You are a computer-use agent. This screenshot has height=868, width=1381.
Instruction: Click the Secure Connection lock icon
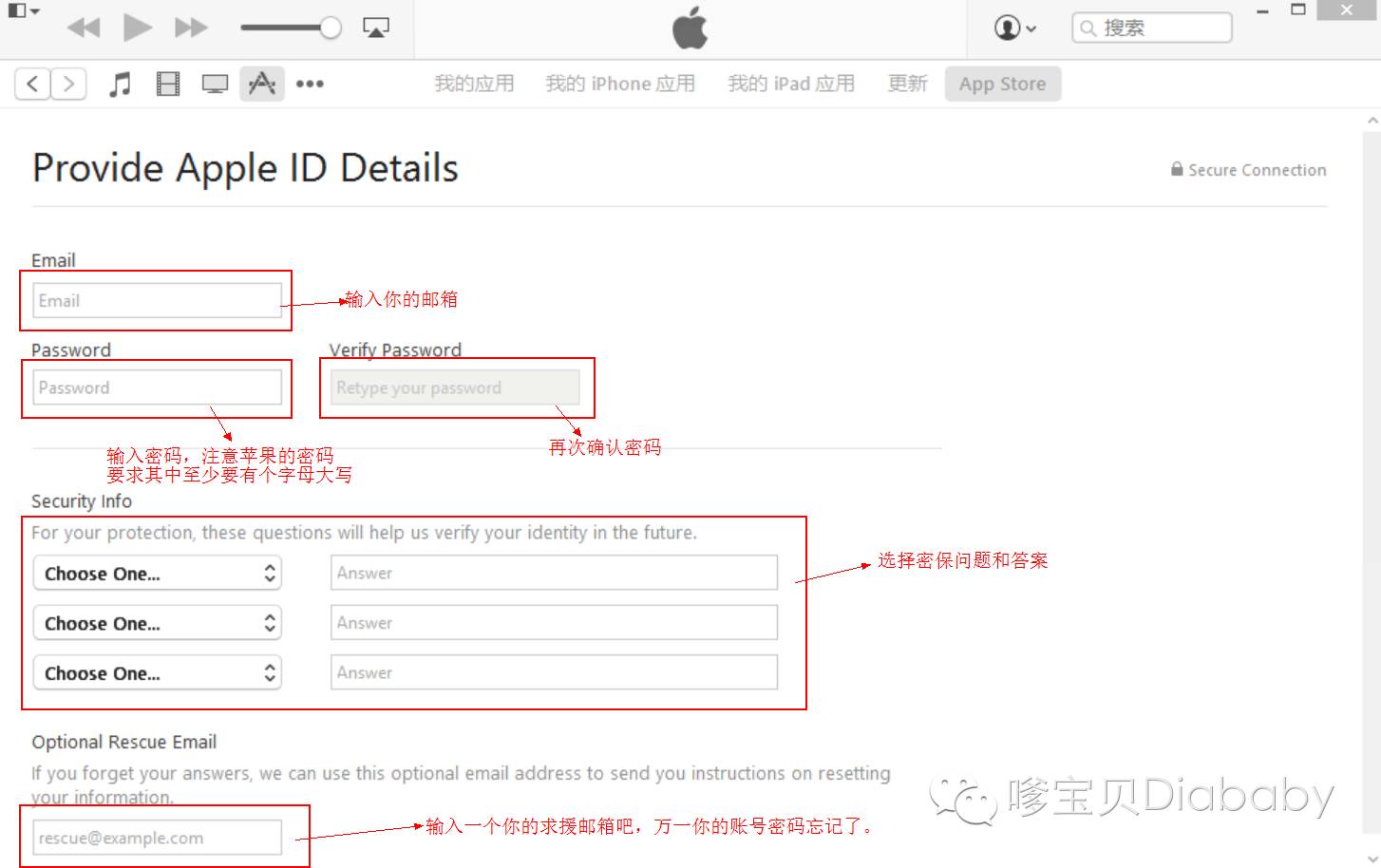(x=1177, y=169)
